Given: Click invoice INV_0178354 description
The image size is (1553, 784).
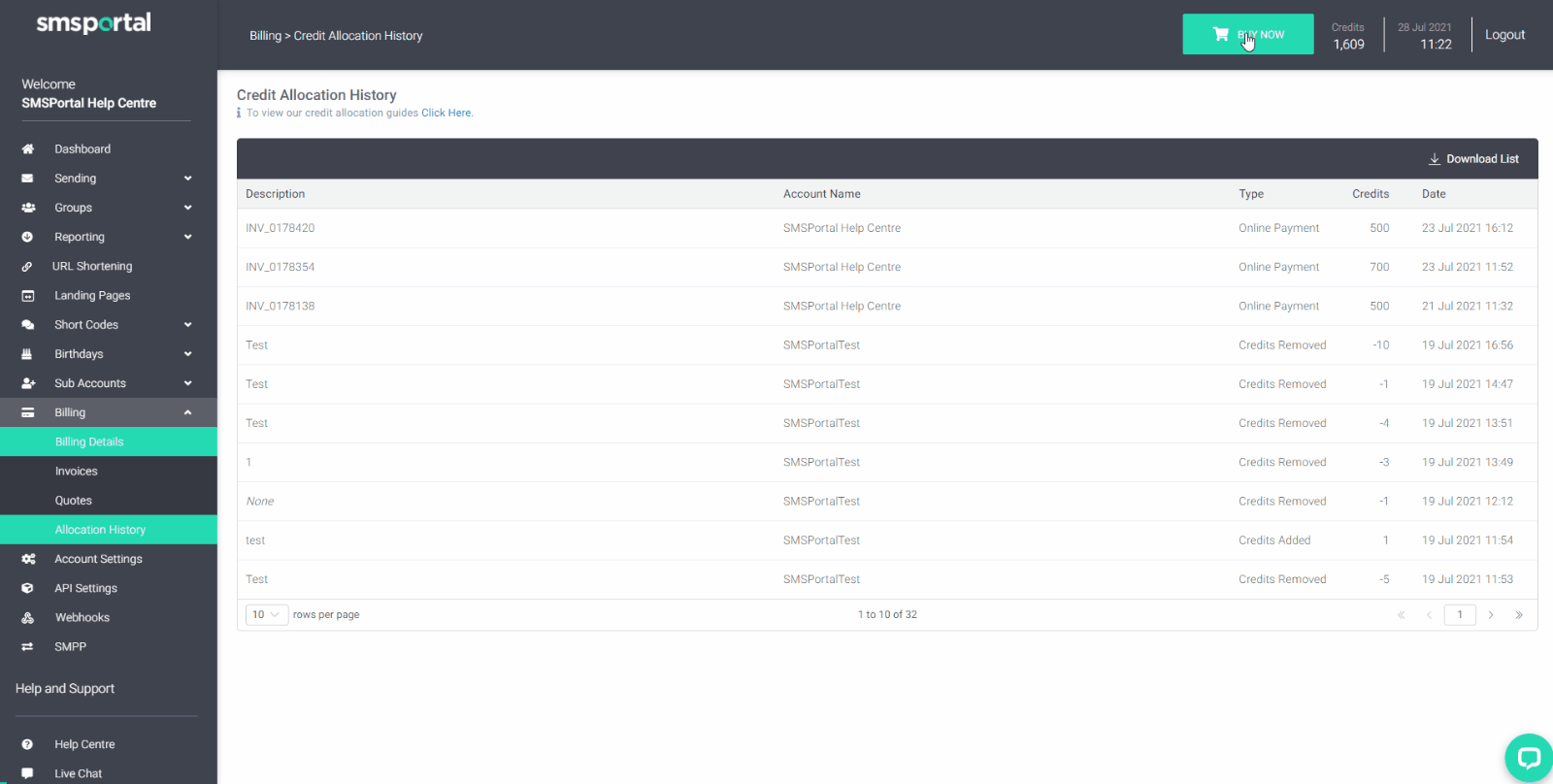Looking at the screenshot, I should point(280,267).
